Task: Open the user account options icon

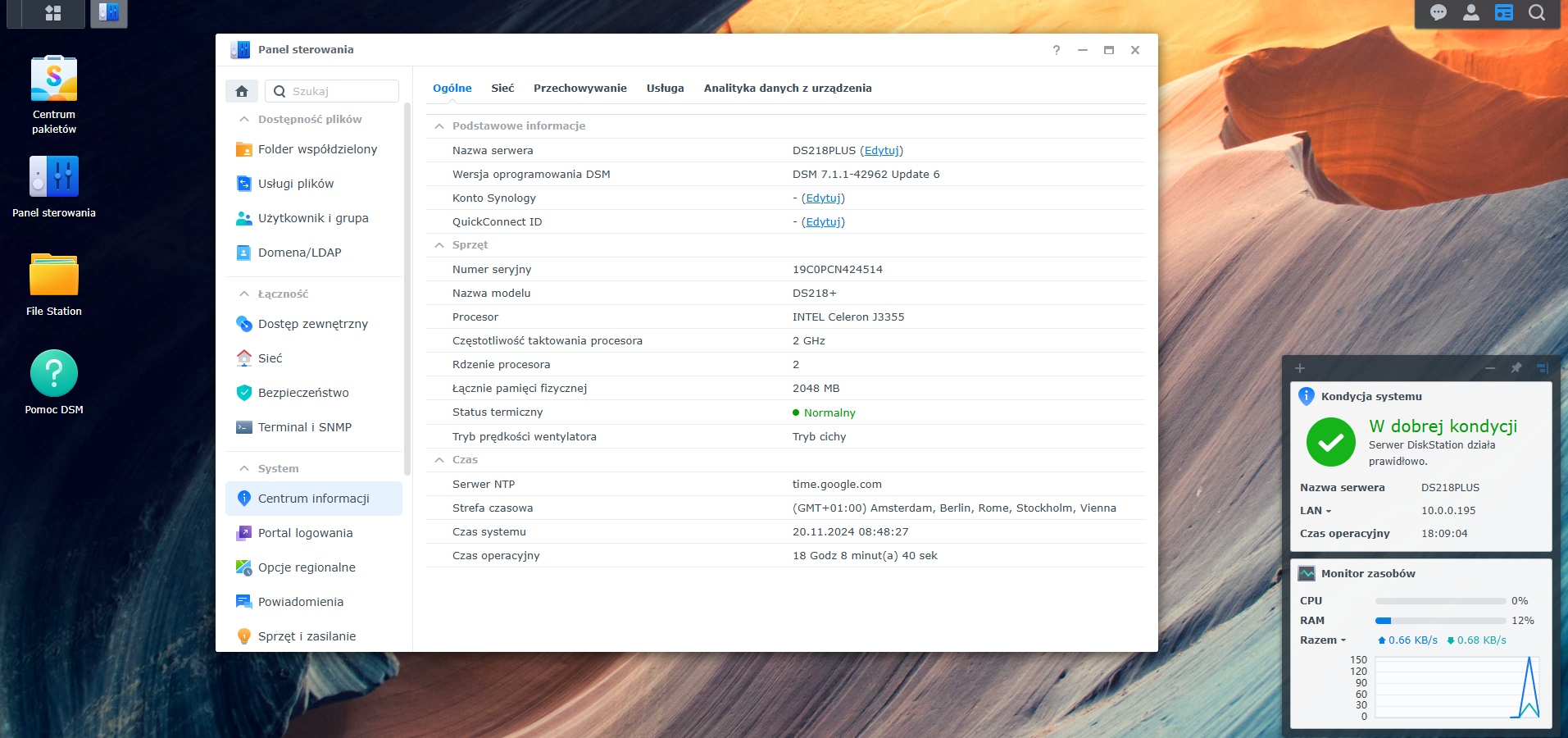Action: point(1471,12)
